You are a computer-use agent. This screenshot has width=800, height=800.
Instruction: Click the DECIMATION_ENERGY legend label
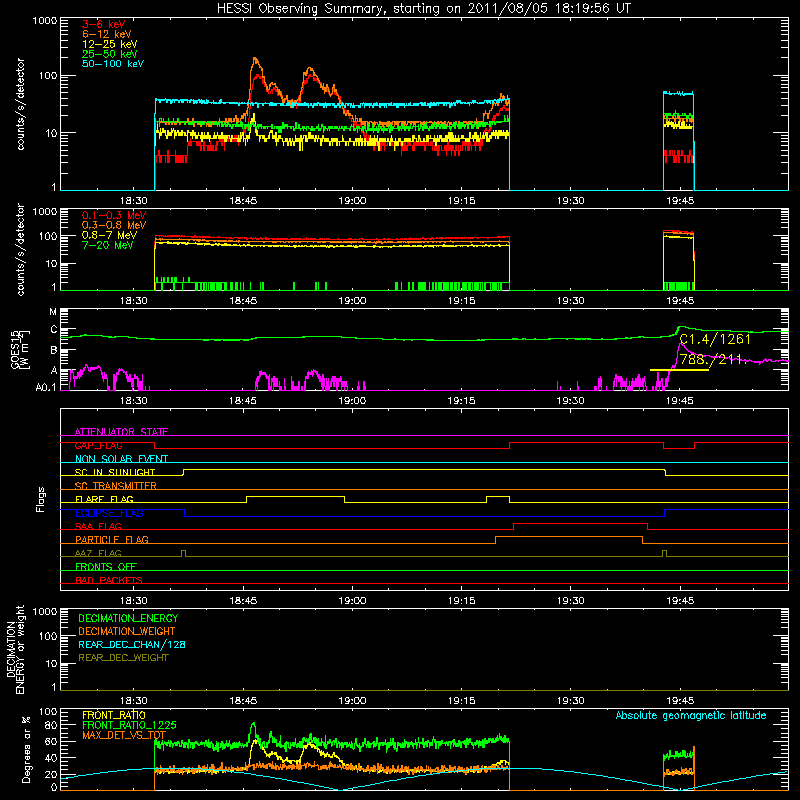click(128, 618)
